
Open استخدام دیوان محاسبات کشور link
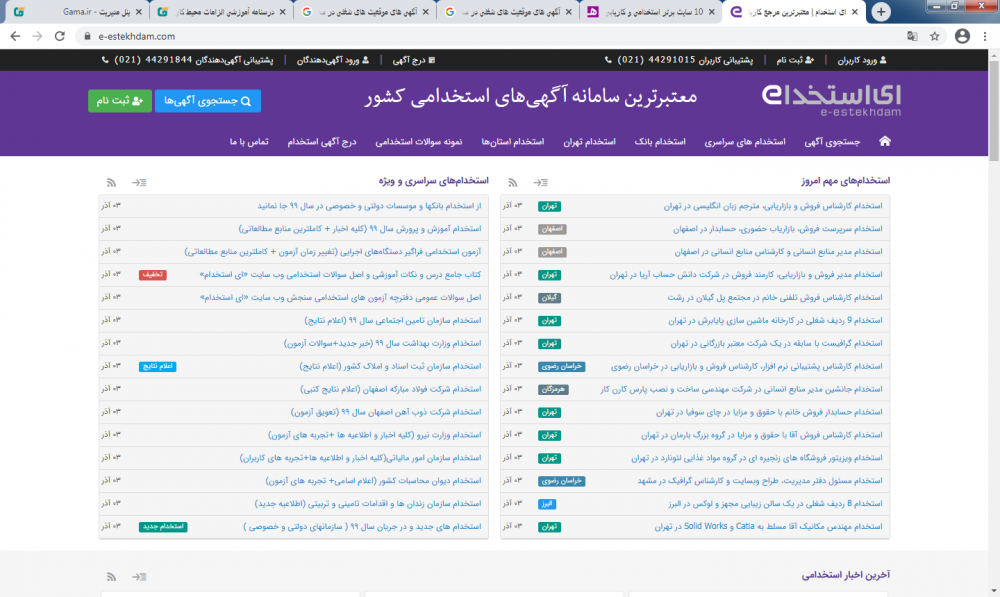tap(373, 480)
